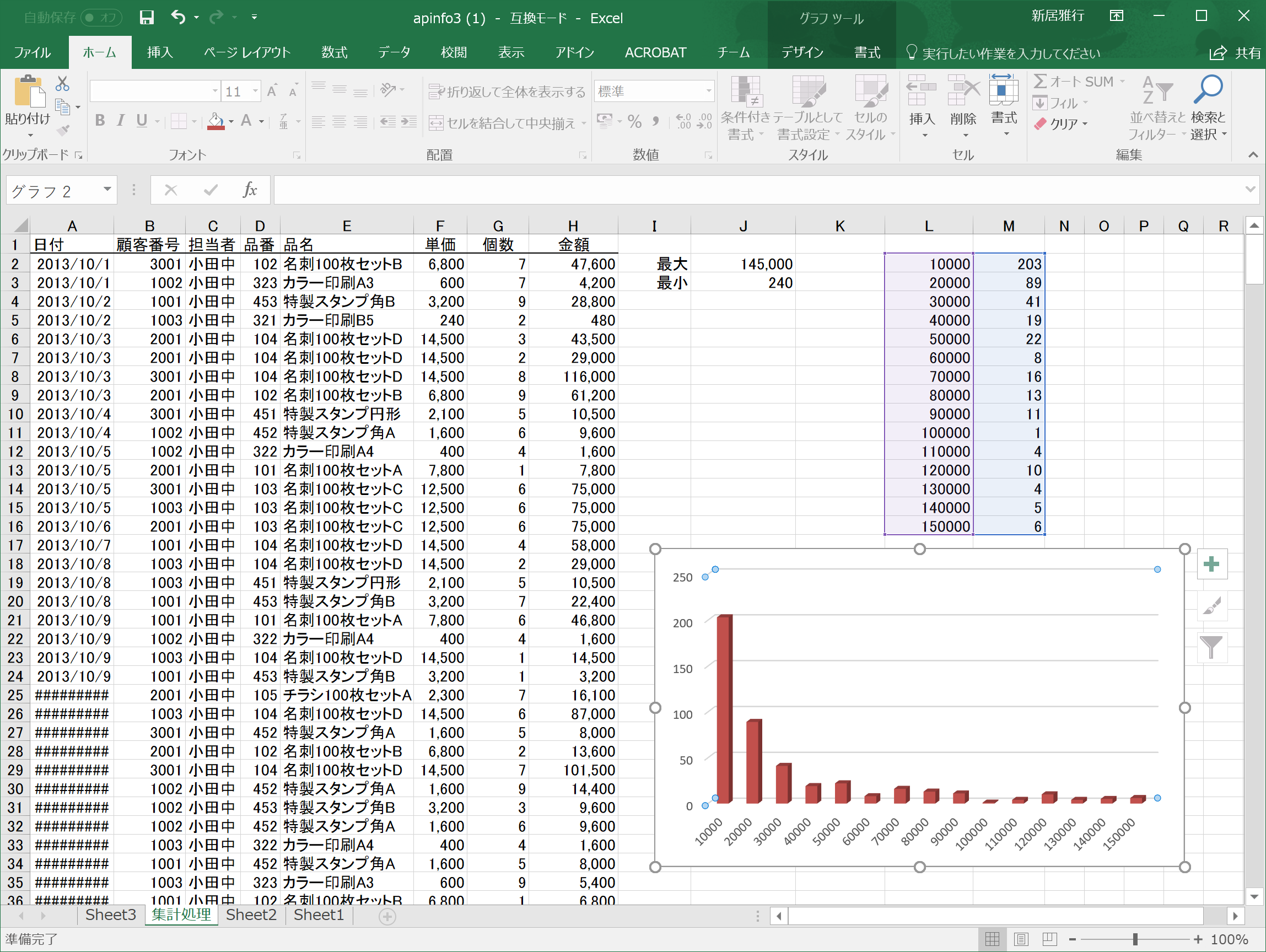
Task: Click the Save floppy disk icon
Action: click(147, 17)
